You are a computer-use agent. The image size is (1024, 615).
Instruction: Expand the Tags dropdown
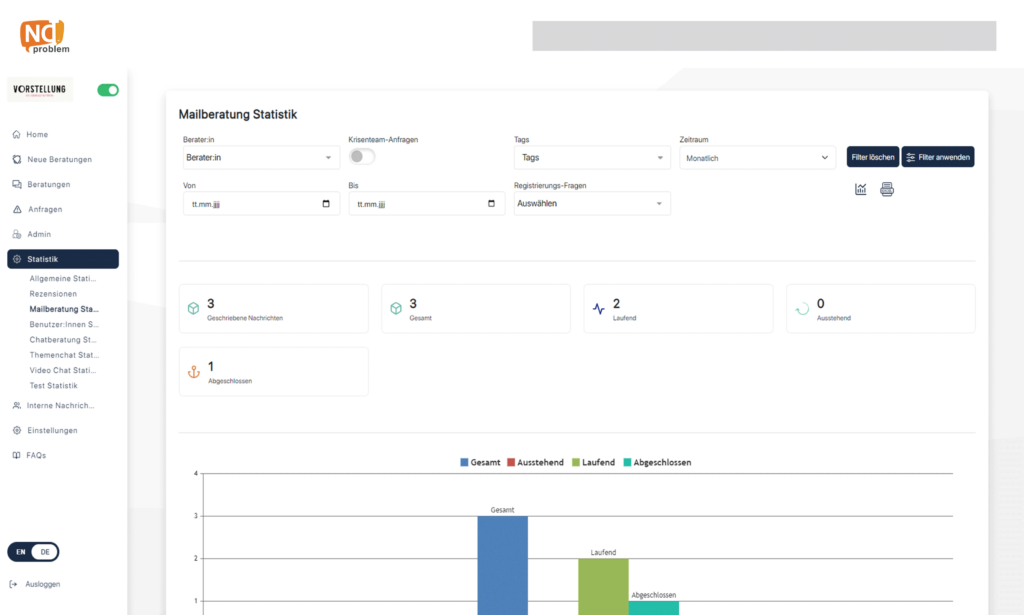click(591, 158)
